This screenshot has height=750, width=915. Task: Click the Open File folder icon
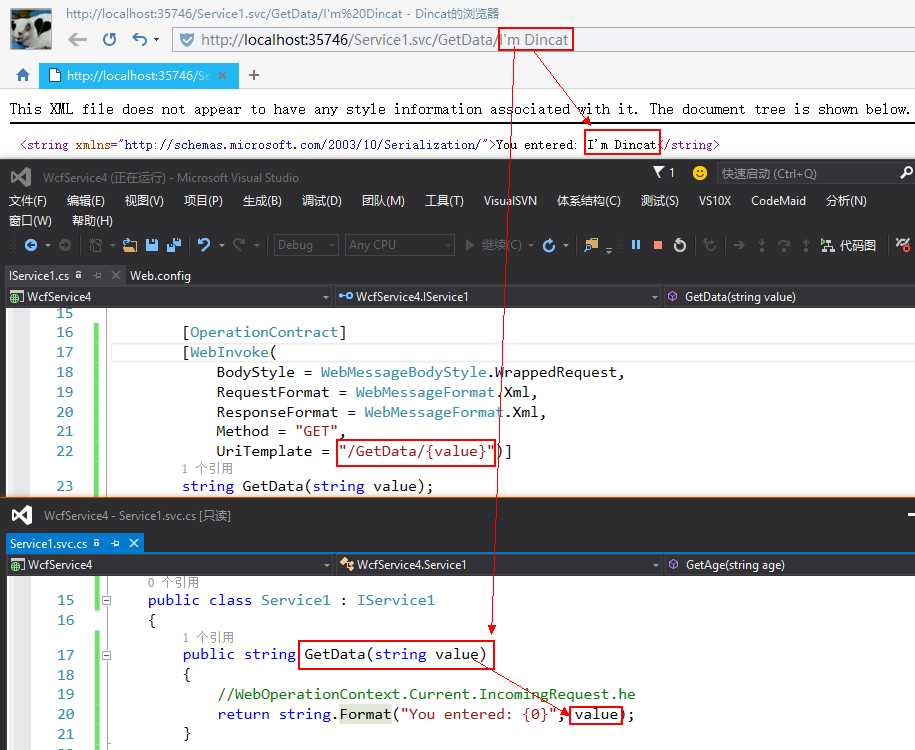pos(130,245)
